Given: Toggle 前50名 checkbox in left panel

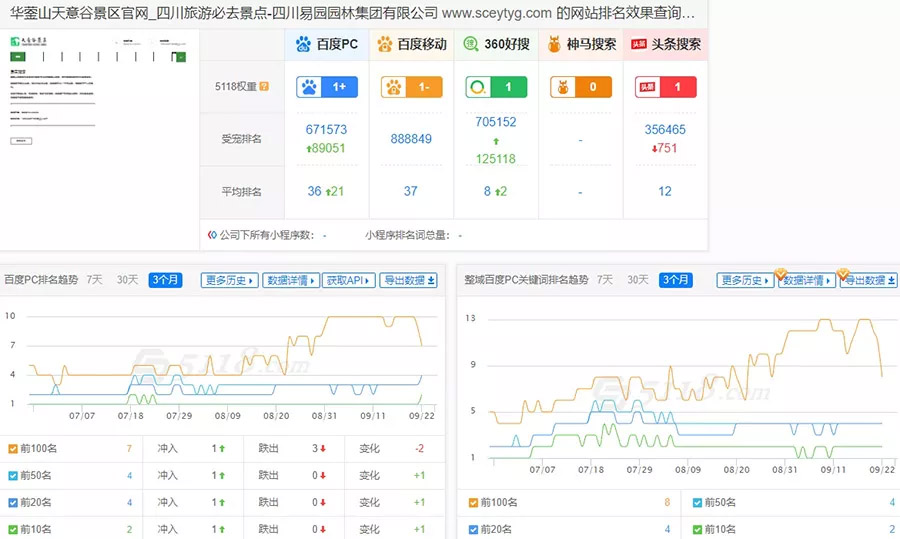Looking at the screenshot, I should (13, 476).
